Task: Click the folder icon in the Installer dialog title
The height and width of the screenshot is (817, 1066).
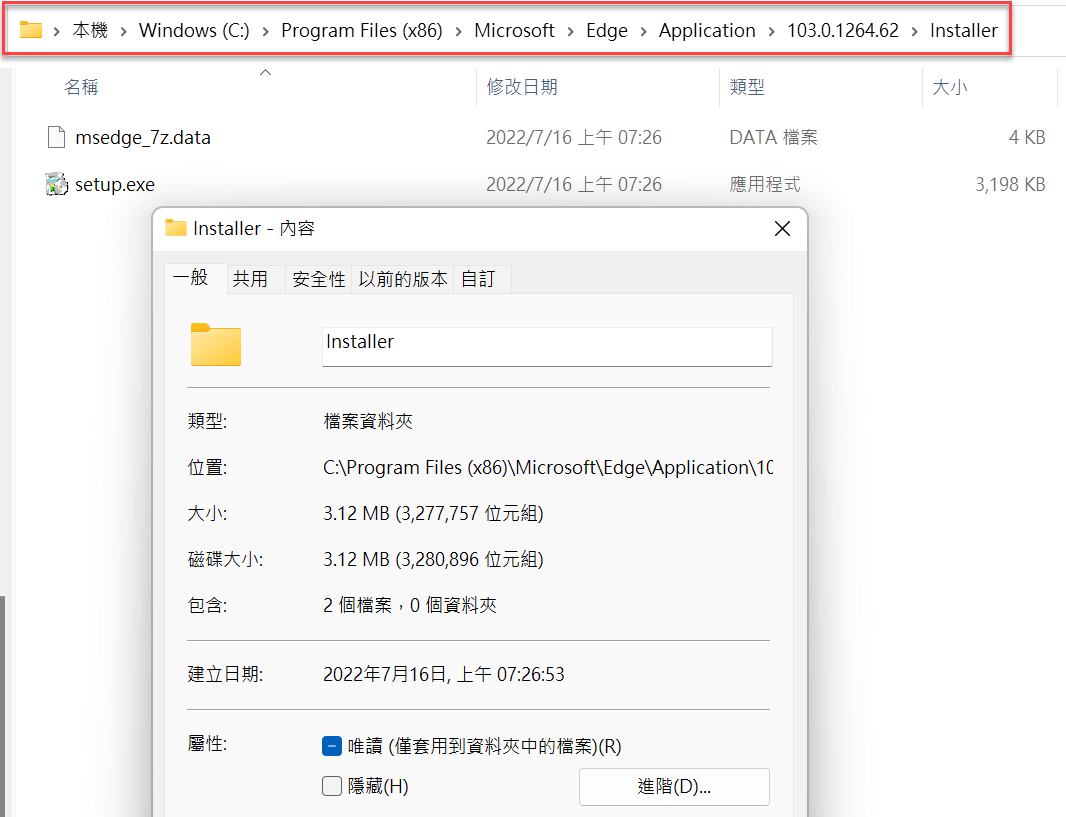Action: [175, 228]
